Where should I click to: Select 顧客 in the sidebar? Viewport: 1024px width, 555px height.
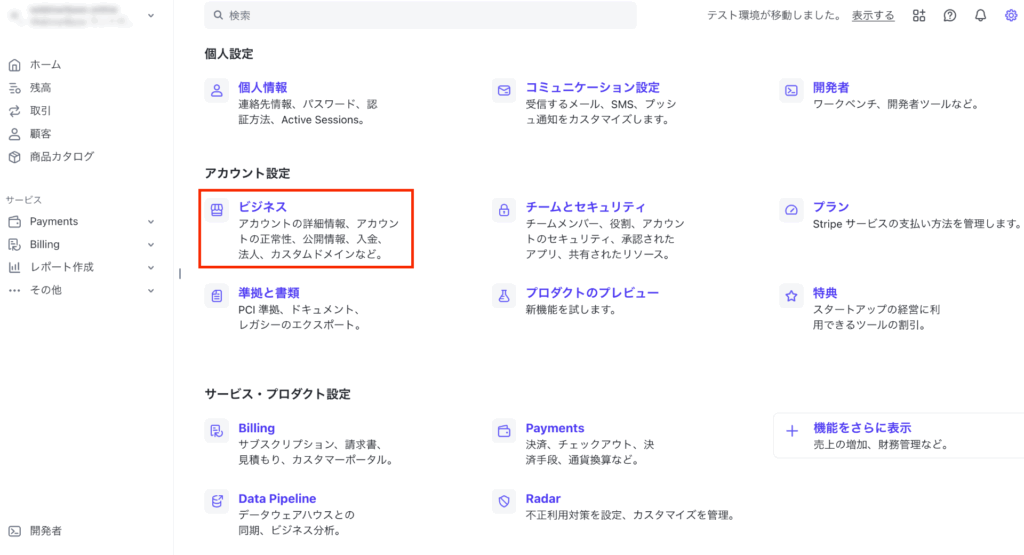[x=40, y=134]
